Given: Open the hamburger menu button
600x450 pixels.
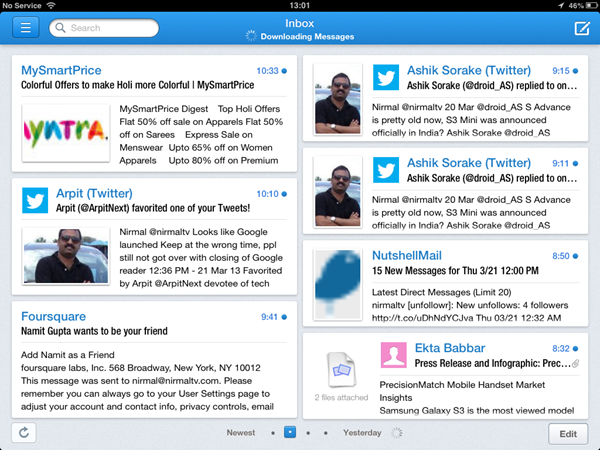Looking at the screenshot, I should (26, 28).
